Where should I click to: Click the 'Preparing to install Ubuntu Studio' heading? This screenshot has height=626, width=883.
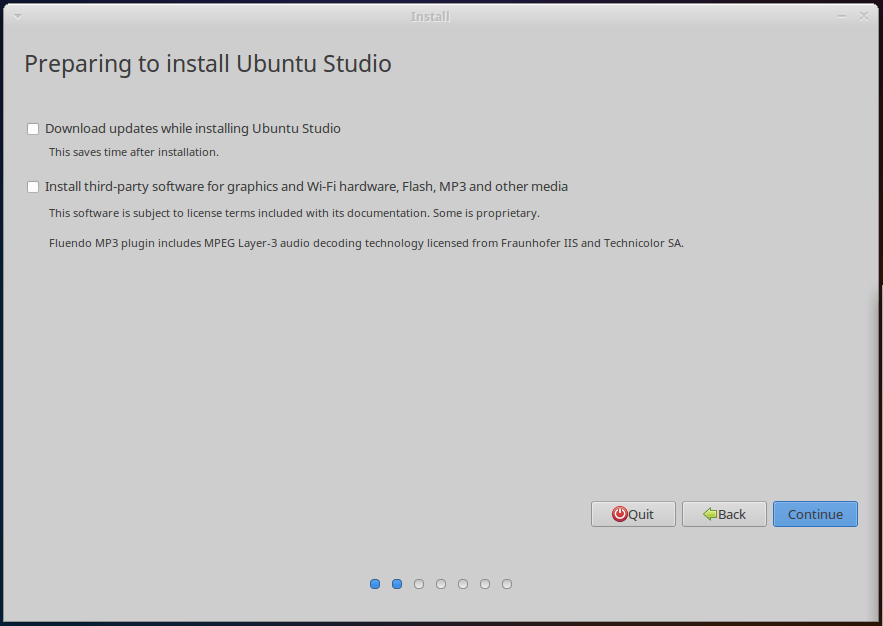tap(208, 64)
